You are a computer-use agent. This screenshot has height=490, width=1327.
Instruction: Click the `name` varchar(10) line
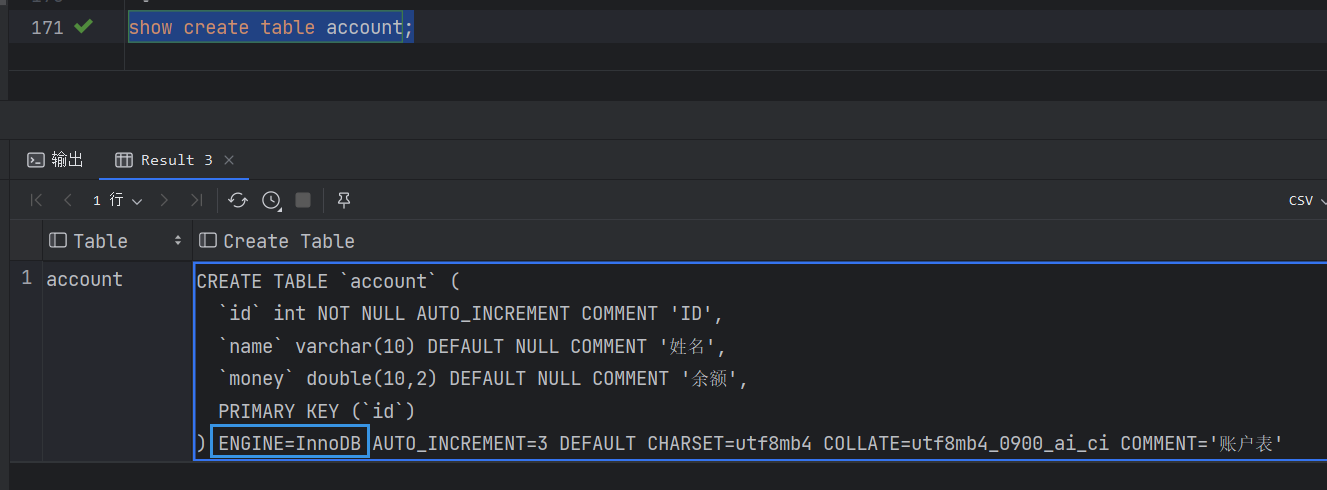click(472, 347)
